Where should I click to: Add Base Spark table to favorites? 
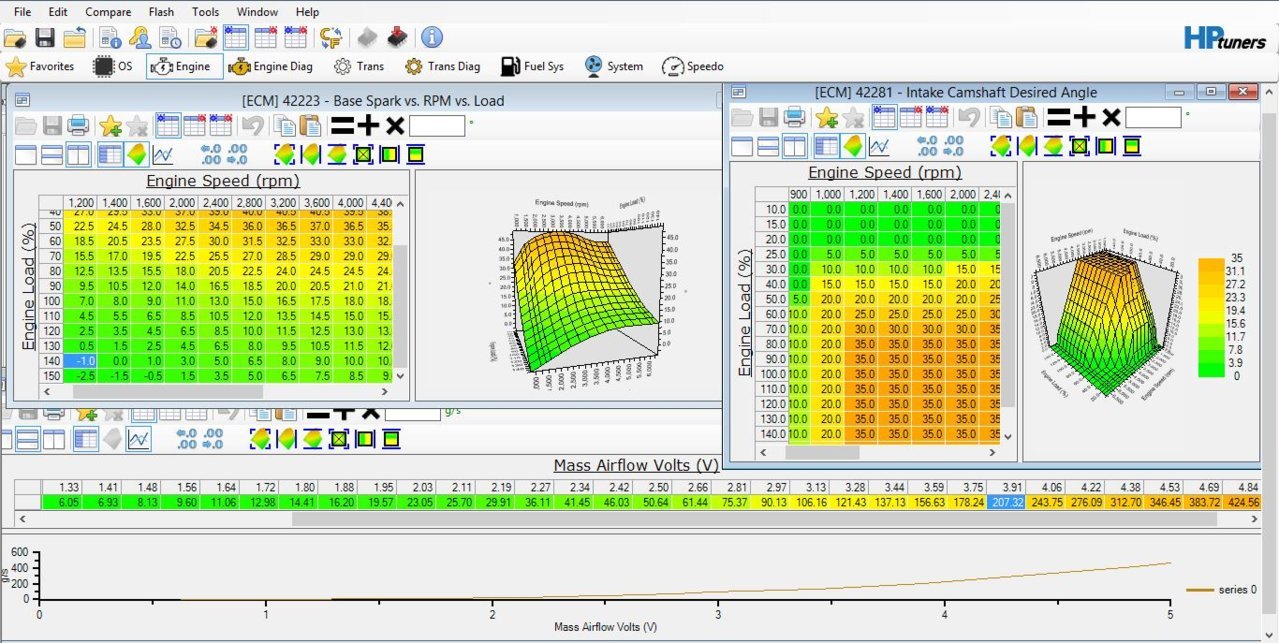click(110, 126)
